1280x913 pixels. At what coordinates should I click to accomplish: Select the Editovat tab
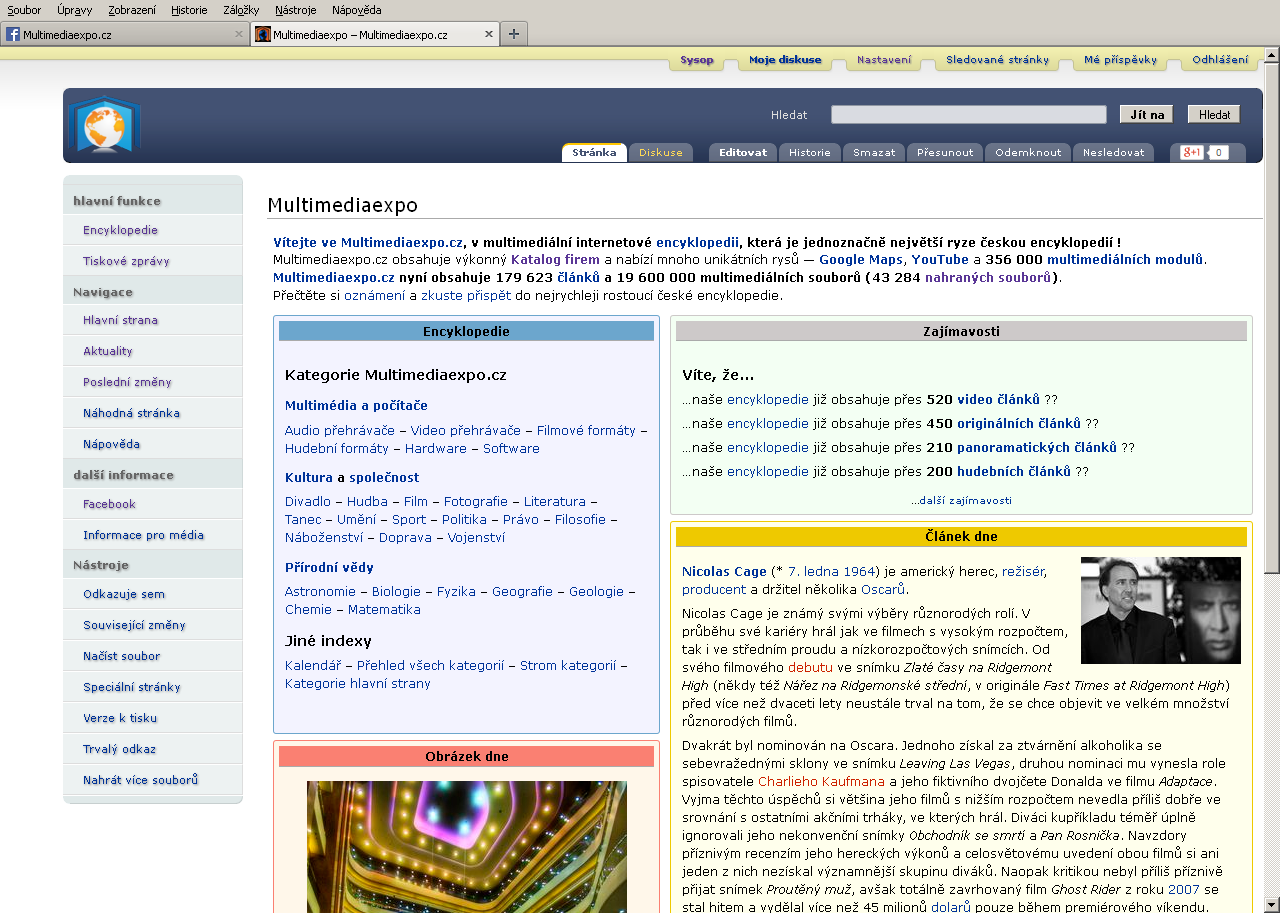742,153
